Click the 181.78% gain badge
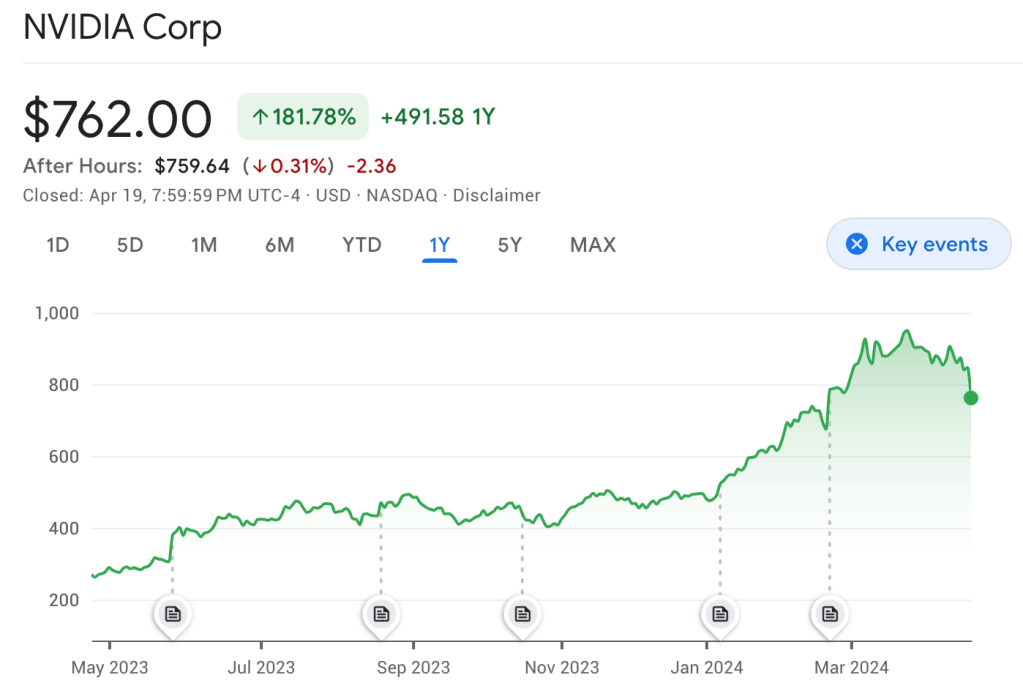The height and width of the screenshot is (694, 1023). tap(302, 117)
